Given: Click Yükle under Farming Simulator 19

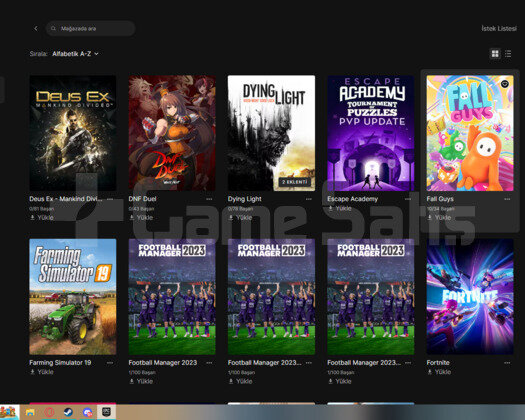Looking at the screenshot, I should click(x=42, y=372).
